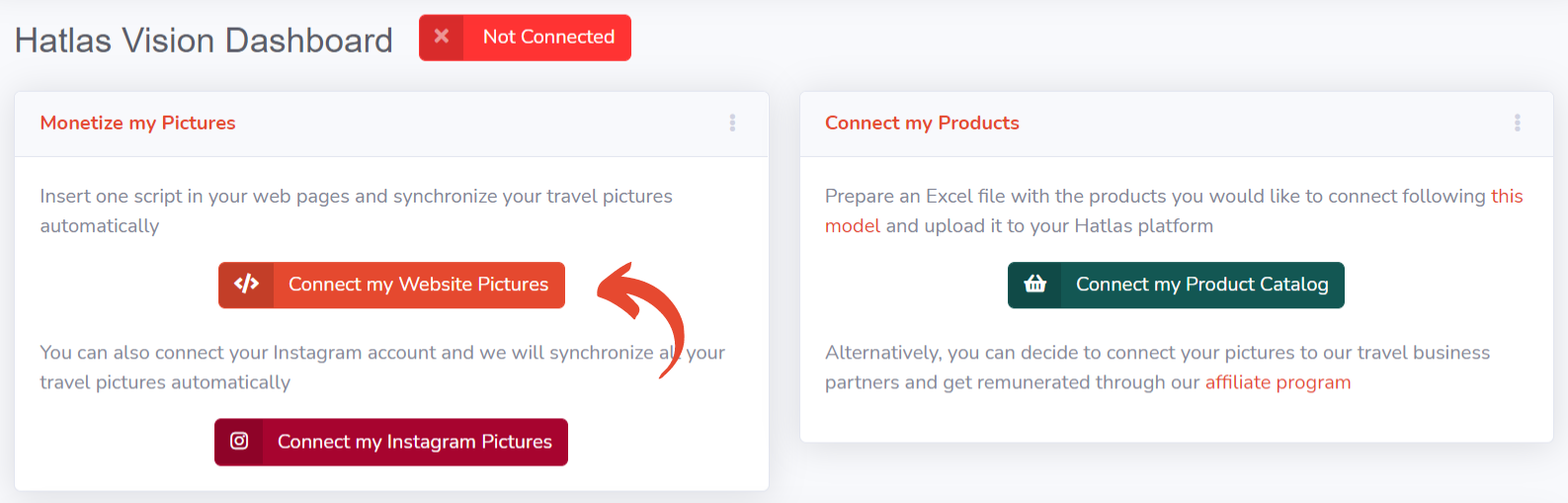Connect my Instagram Pictures
The height and width of the screenshot is (503, 1568).
click(x=391, y=442)
